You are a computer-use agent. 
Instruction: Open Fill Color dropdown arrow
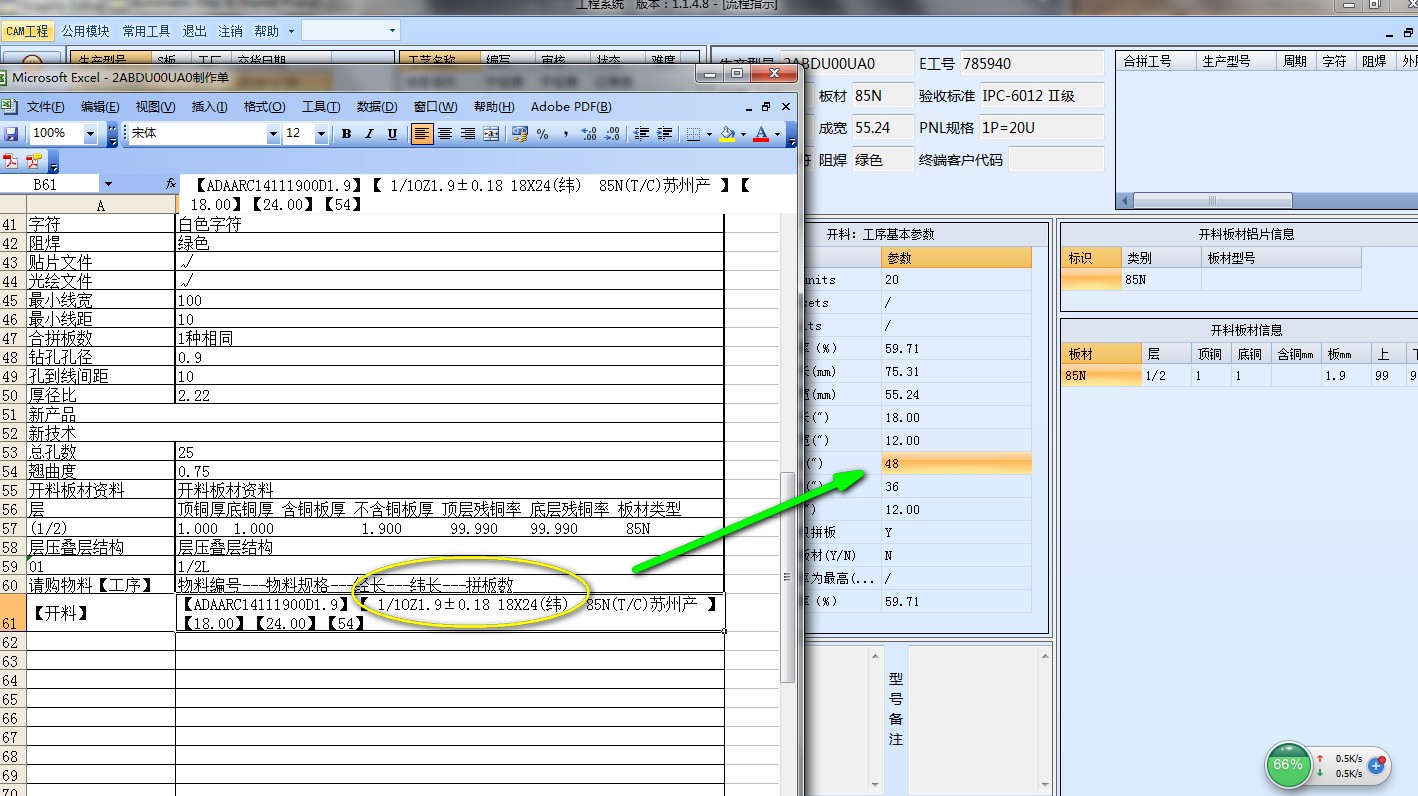[x=743, y=134]
